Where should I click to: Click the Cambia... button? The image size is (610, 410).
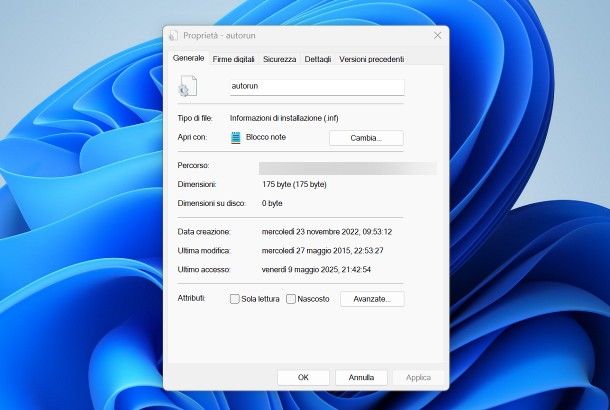(x=366, y=138)
